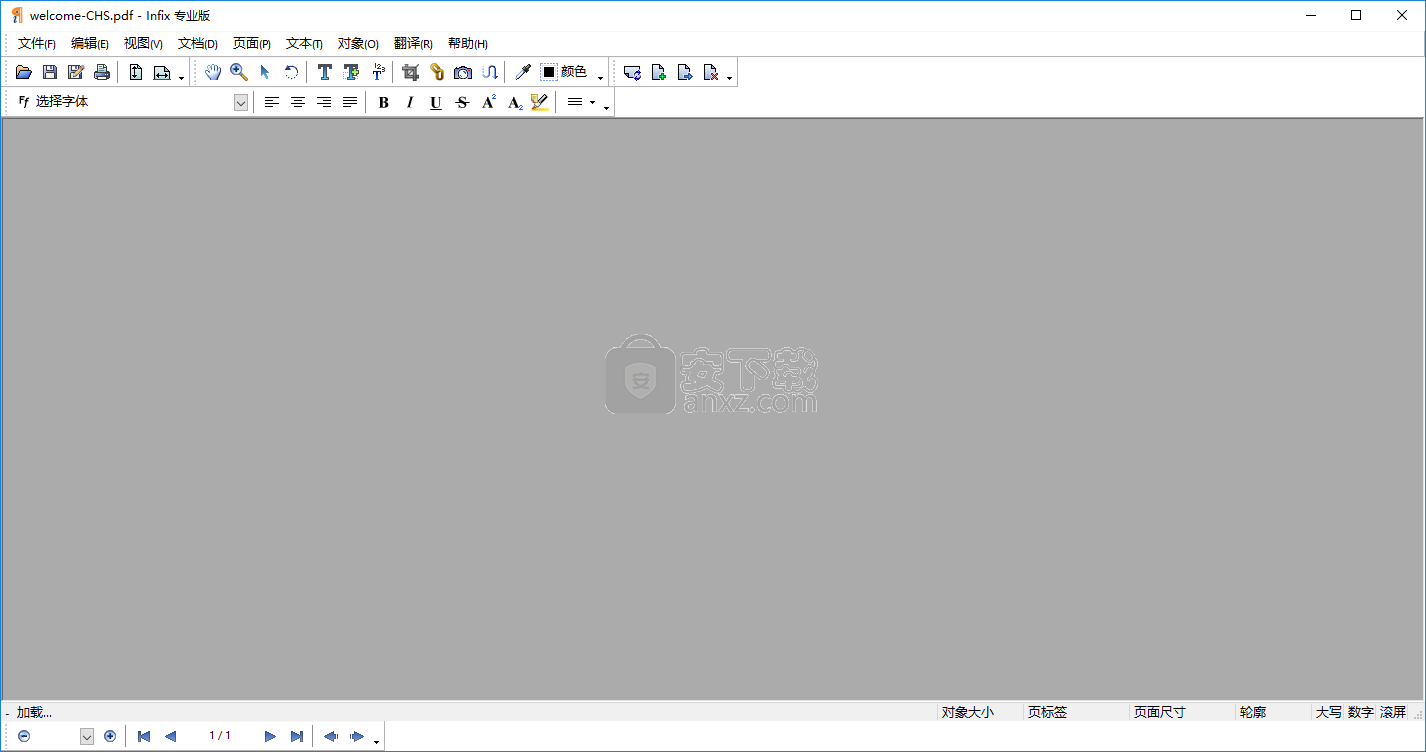Select the magnifier Zoom tool
The height and width of the screenshot is (752, 1426).
coord(239,72)
